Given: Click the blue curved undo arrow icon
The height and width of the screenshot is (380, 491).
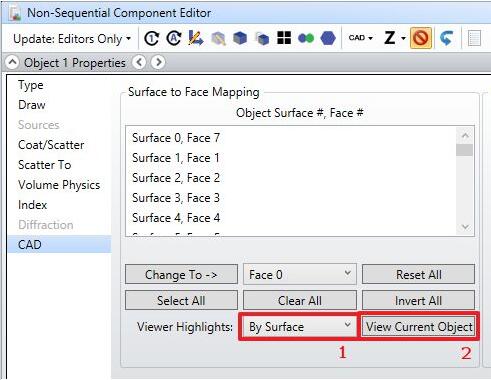Looking at the screenshot, I should pos(446,38).
